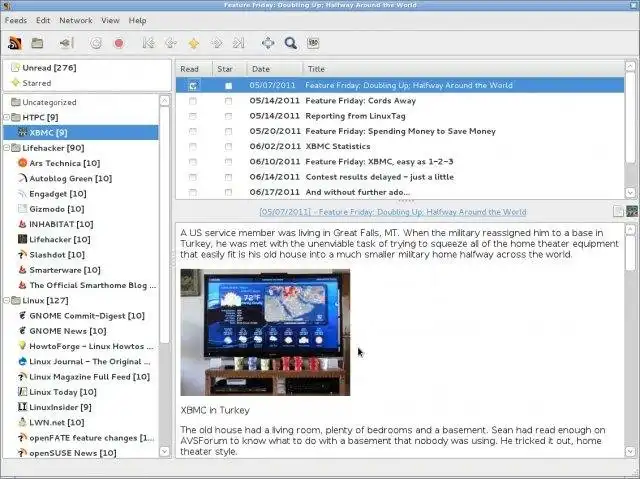Click the LWN.net penguin feed icon
Viewport: 640px width, 479px height.
click(22, 422)
